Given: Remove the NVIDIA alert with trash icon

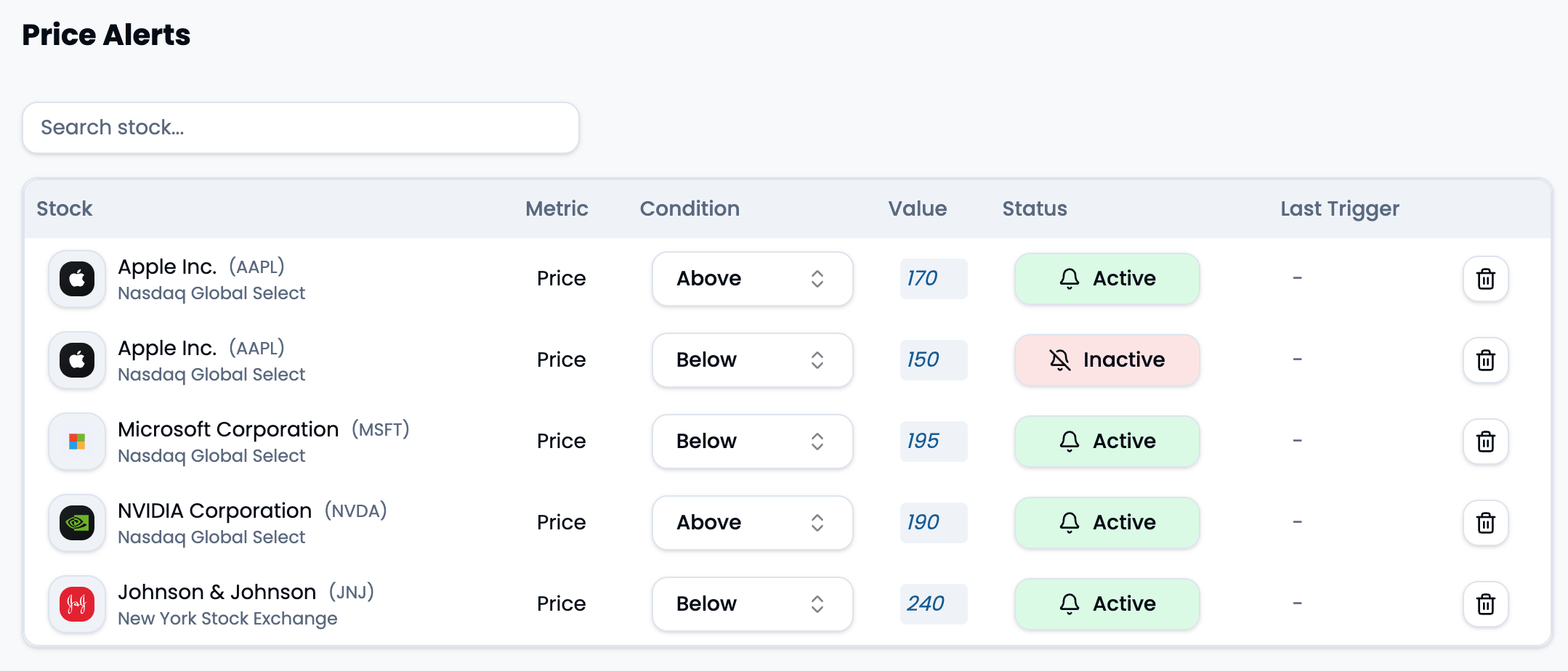Looking at the screenshot, I should (1485, 523).
